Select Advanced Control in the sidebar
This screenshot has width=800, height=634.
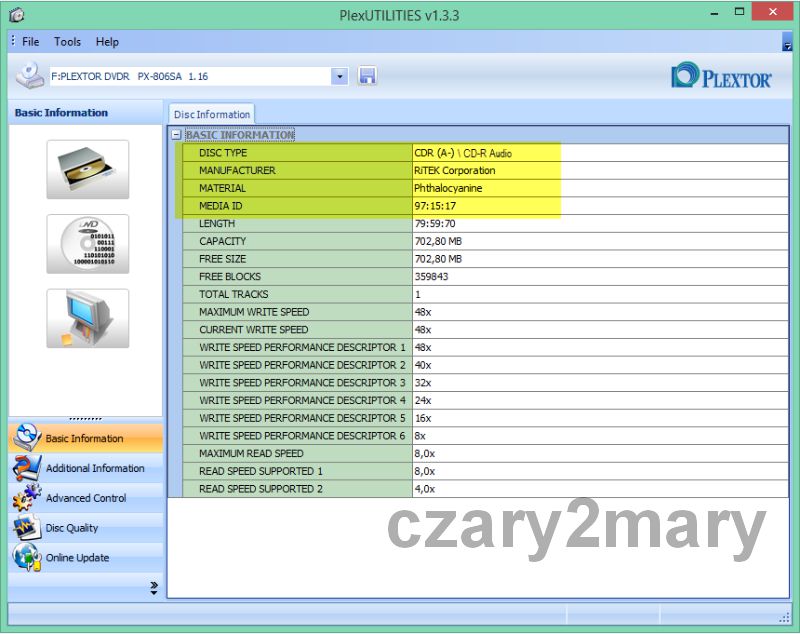click(86, 498)
